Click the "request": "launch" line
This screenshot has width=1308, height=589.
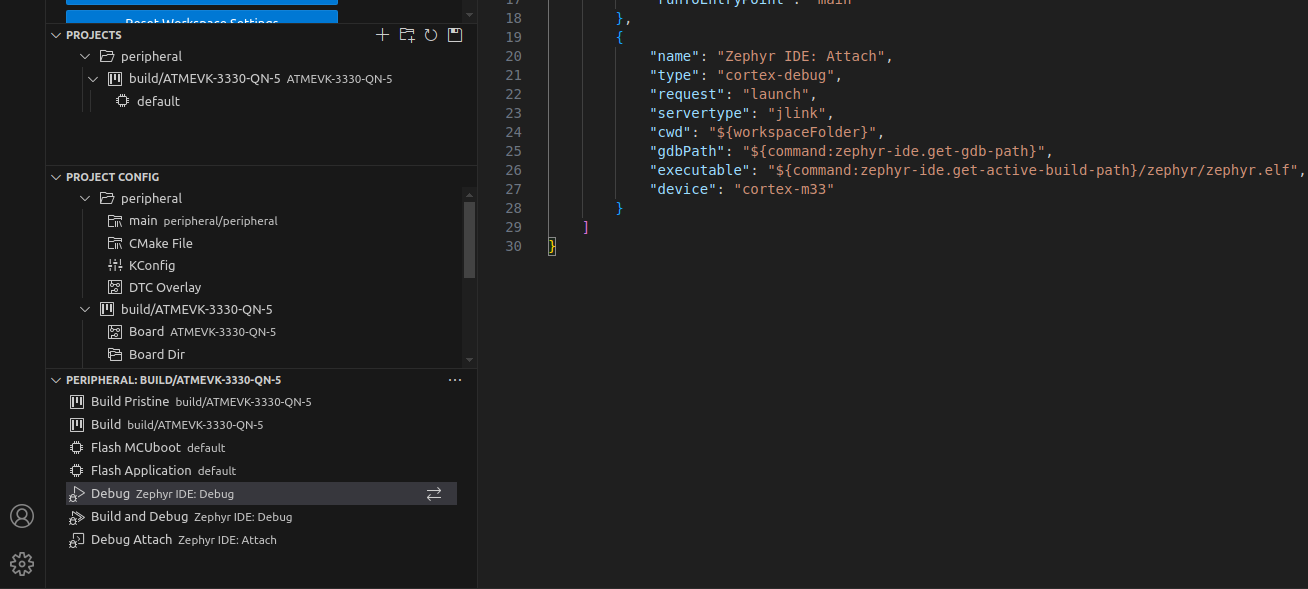(x=733, y=94)
